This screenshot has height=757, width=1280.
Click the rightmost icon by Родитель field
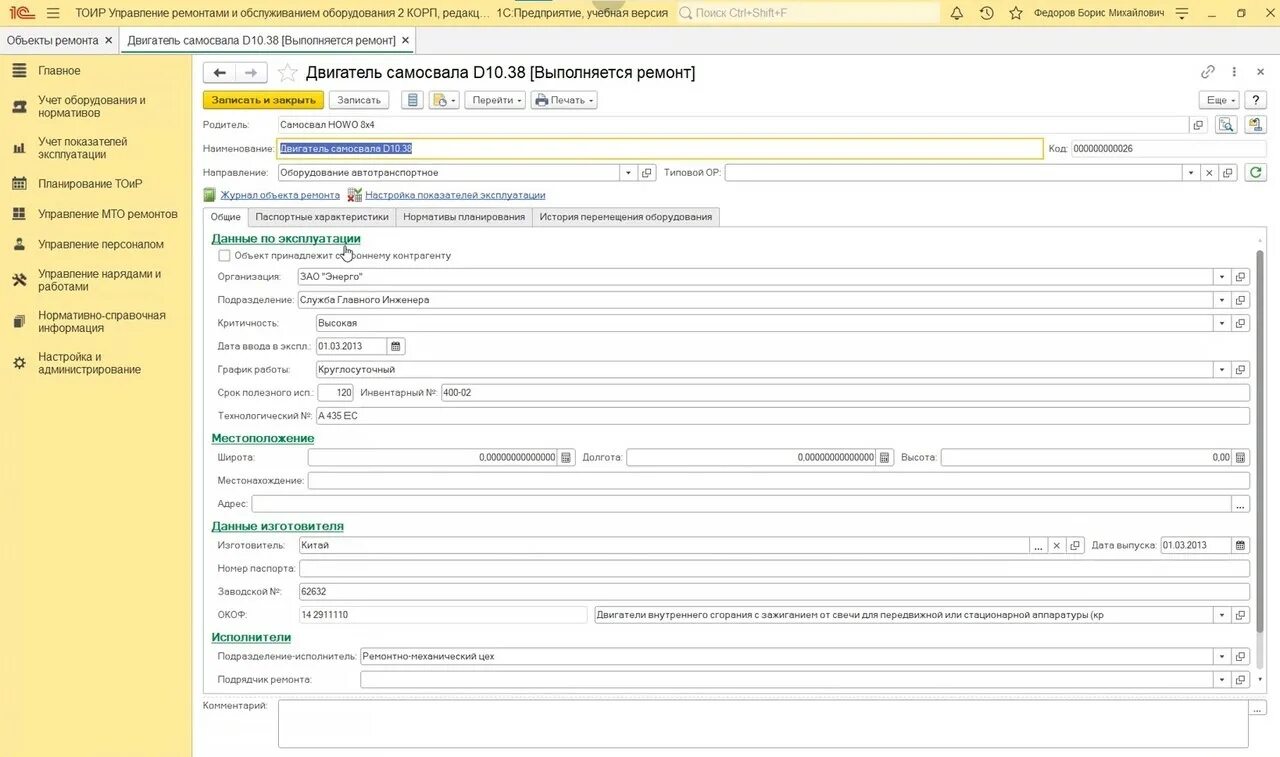1255,125
